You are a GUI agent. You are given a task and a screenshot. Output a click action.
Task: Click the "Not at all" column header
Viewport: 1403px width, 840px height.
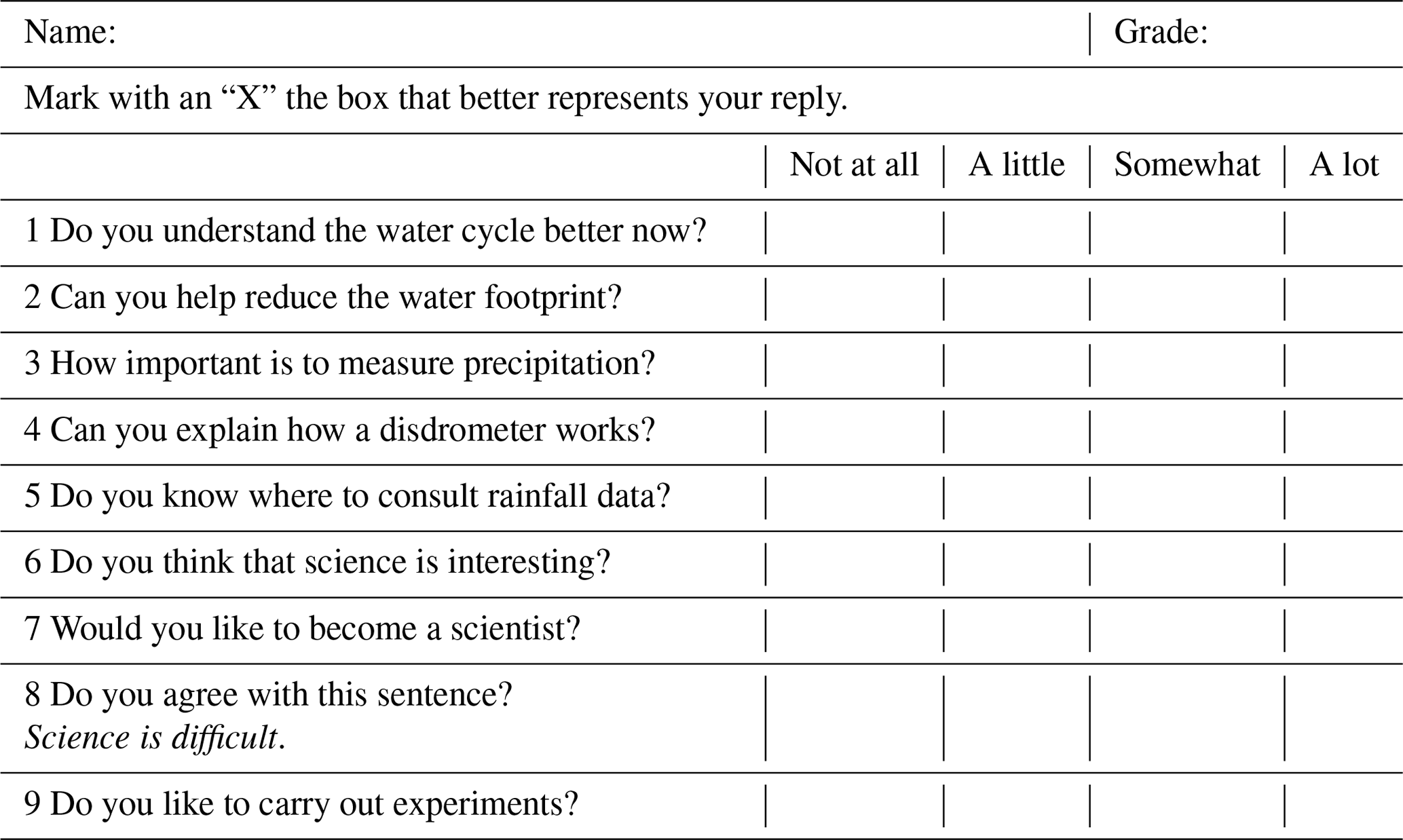point(854,166)
